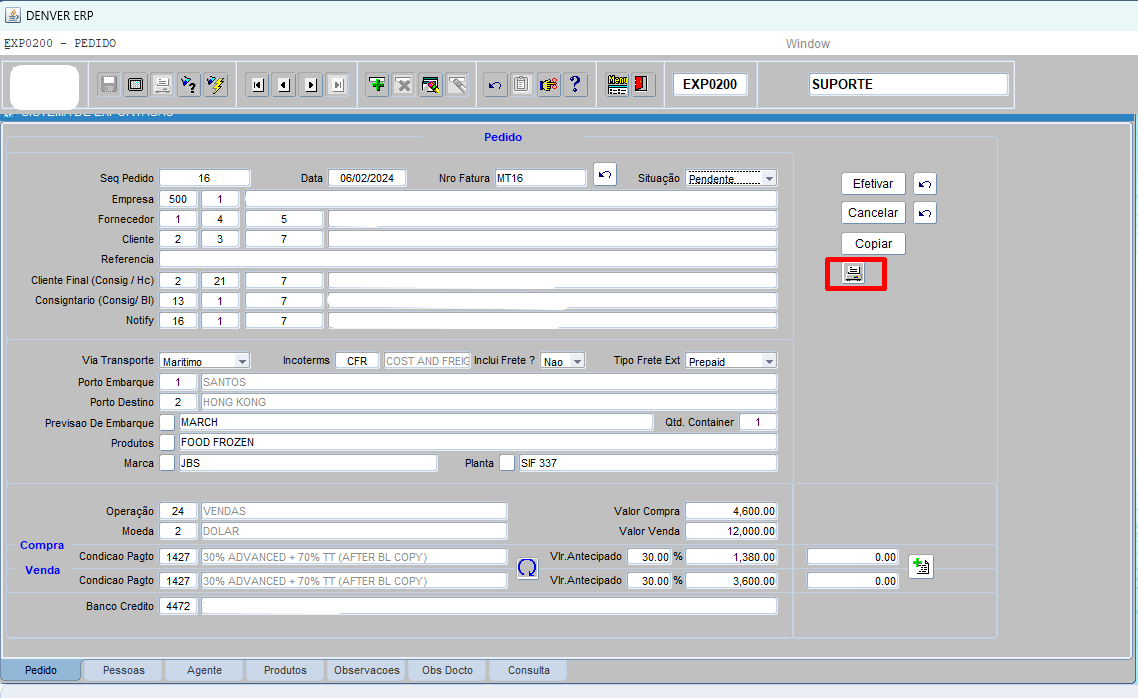This screenshot has height=698, width=1138.
Task: Click the Save diskette icon in toolbar
Action: pos(109,85)
